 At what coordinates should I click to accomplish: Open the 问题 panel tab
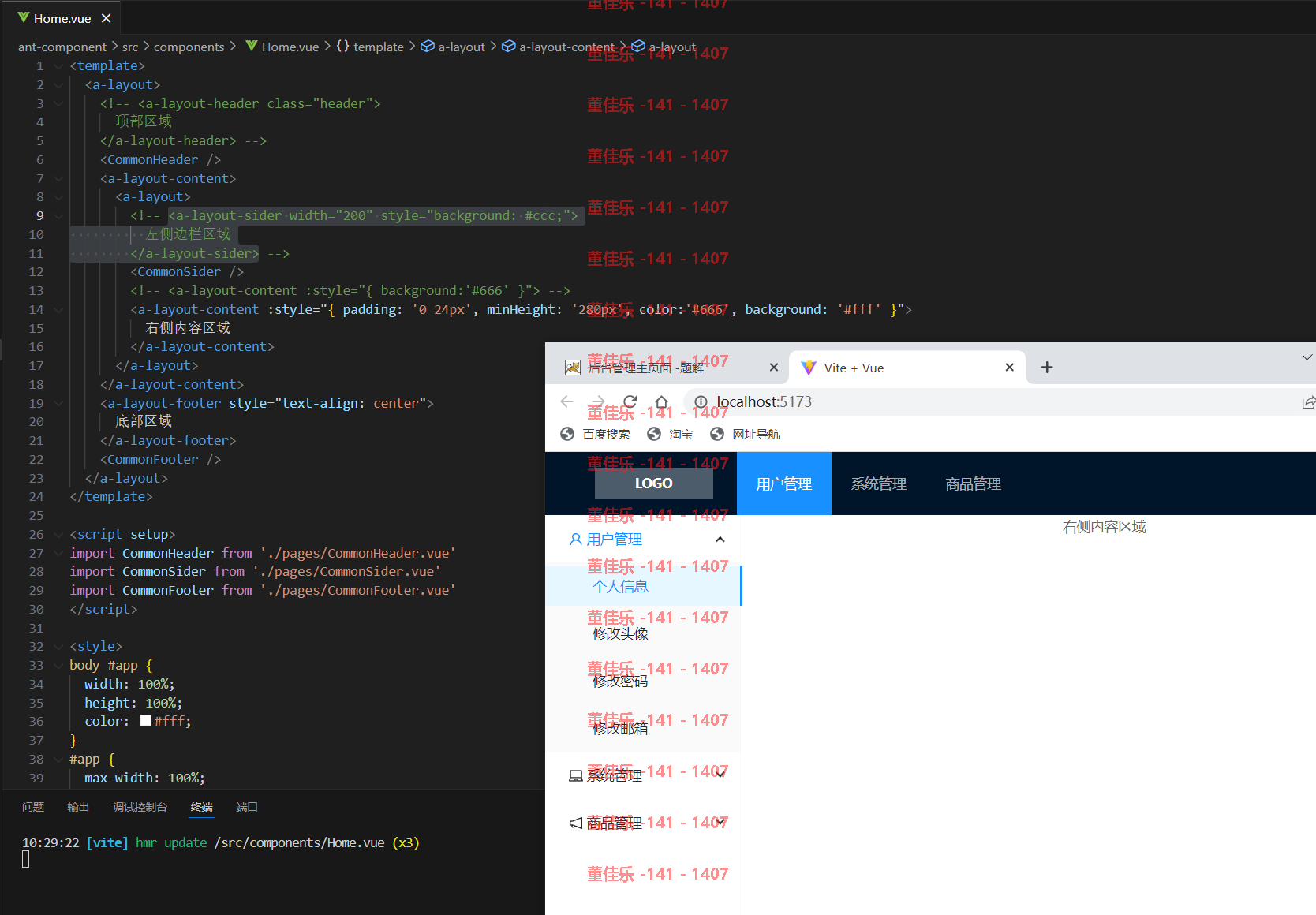[33, 807]
